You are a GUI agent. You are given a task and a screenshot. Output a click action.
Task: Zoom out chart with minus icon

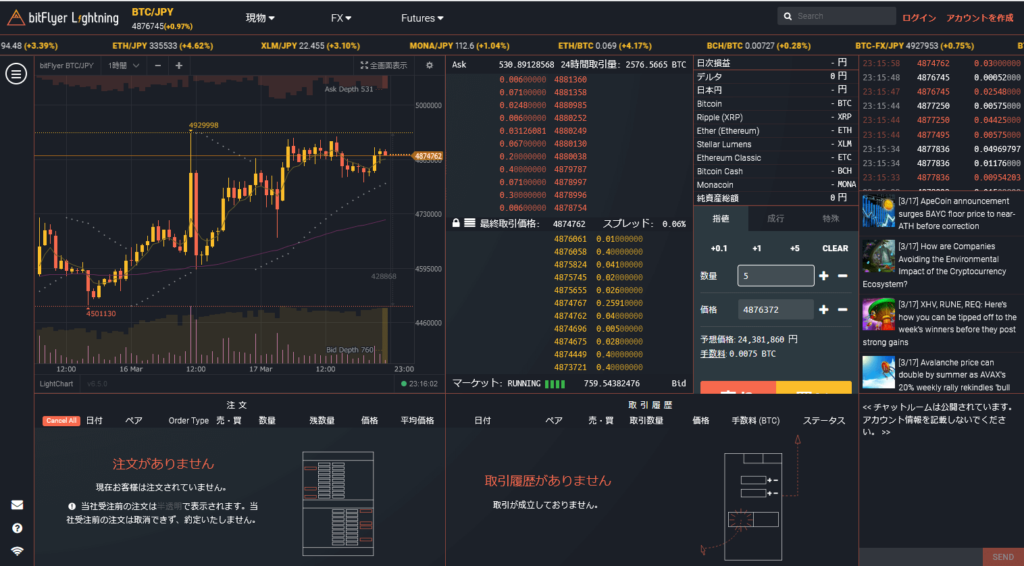pos(158,65)
